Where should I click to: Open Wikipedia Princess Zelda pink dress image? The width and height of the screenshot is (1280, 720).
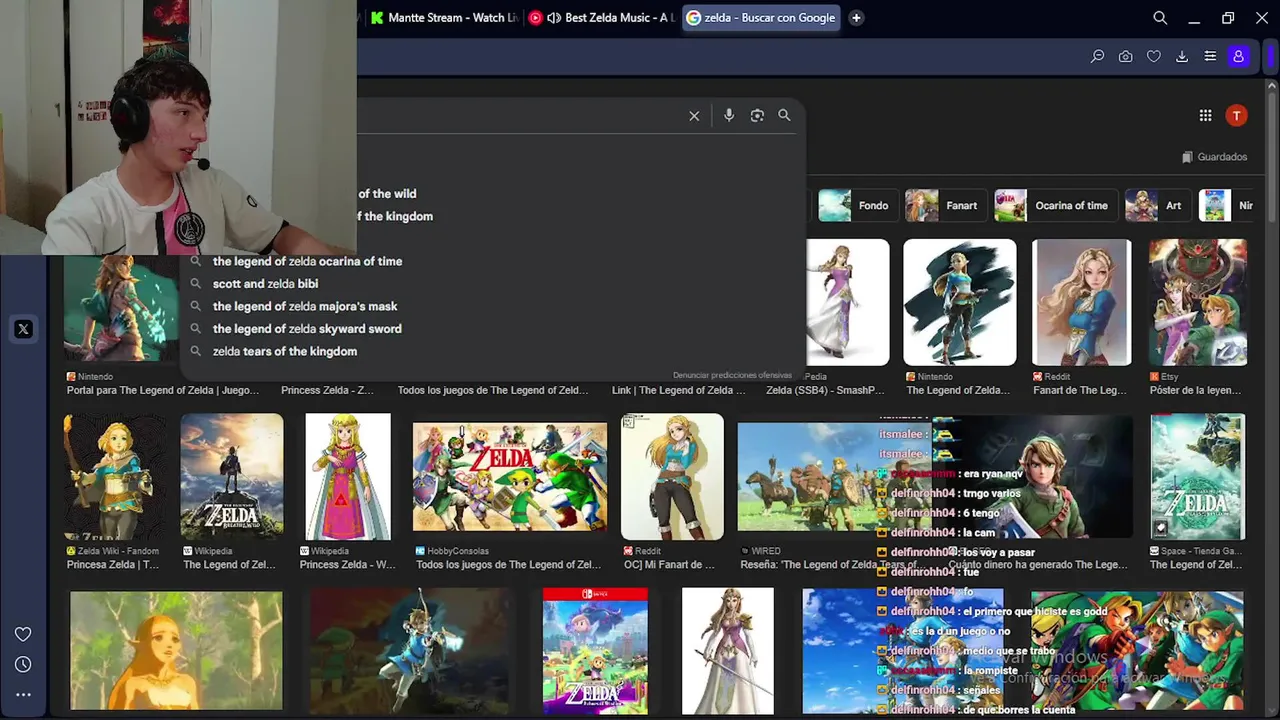(348, 477)
